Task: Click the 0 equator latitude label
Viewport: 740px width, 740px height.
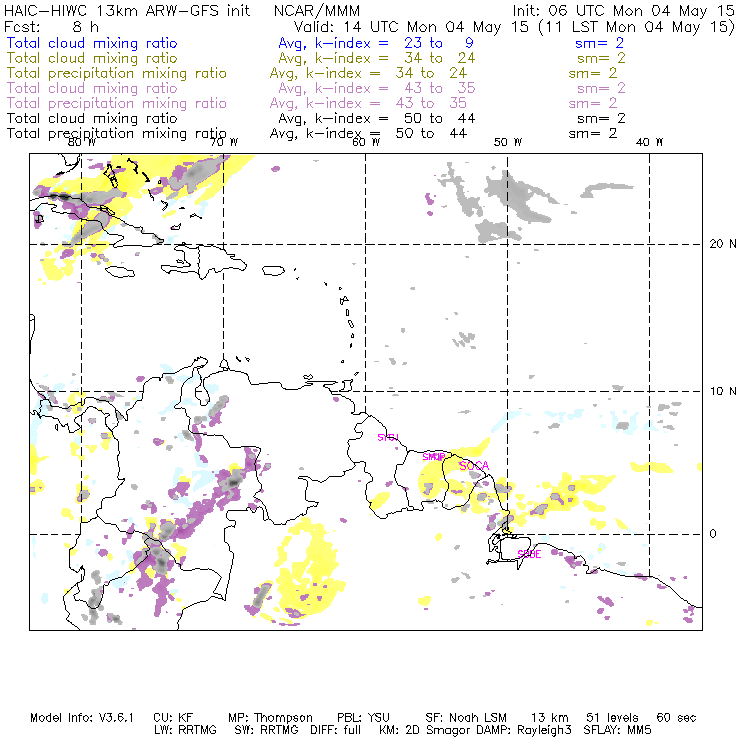Action: coord(713,534)
